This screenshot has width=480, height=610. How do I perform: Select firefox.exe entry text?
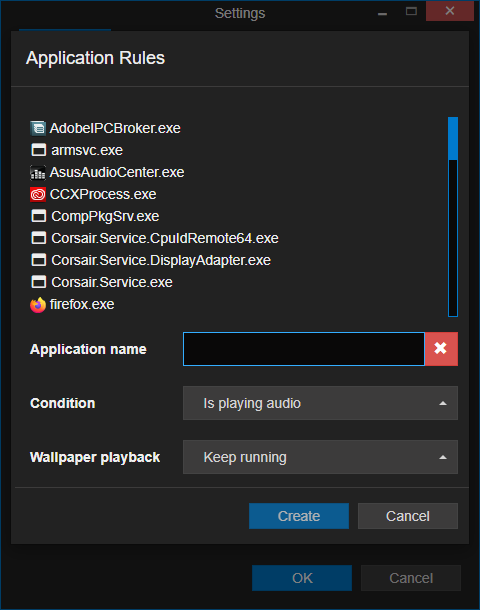click(x=82, y=304)
